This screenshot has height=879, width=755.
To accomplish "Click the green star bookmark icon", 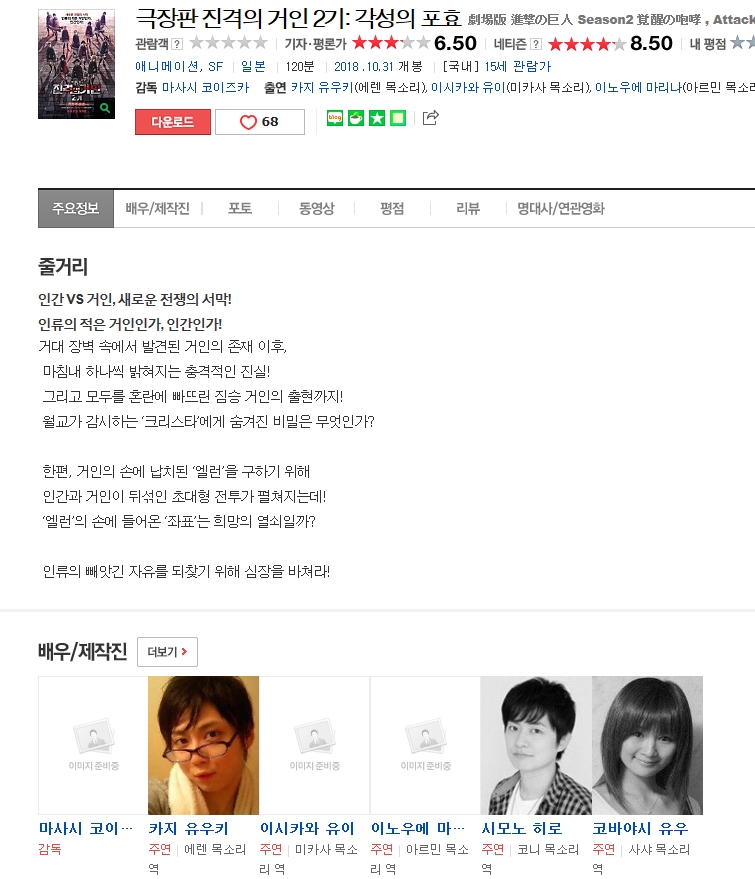I will [x=377, y=118].
